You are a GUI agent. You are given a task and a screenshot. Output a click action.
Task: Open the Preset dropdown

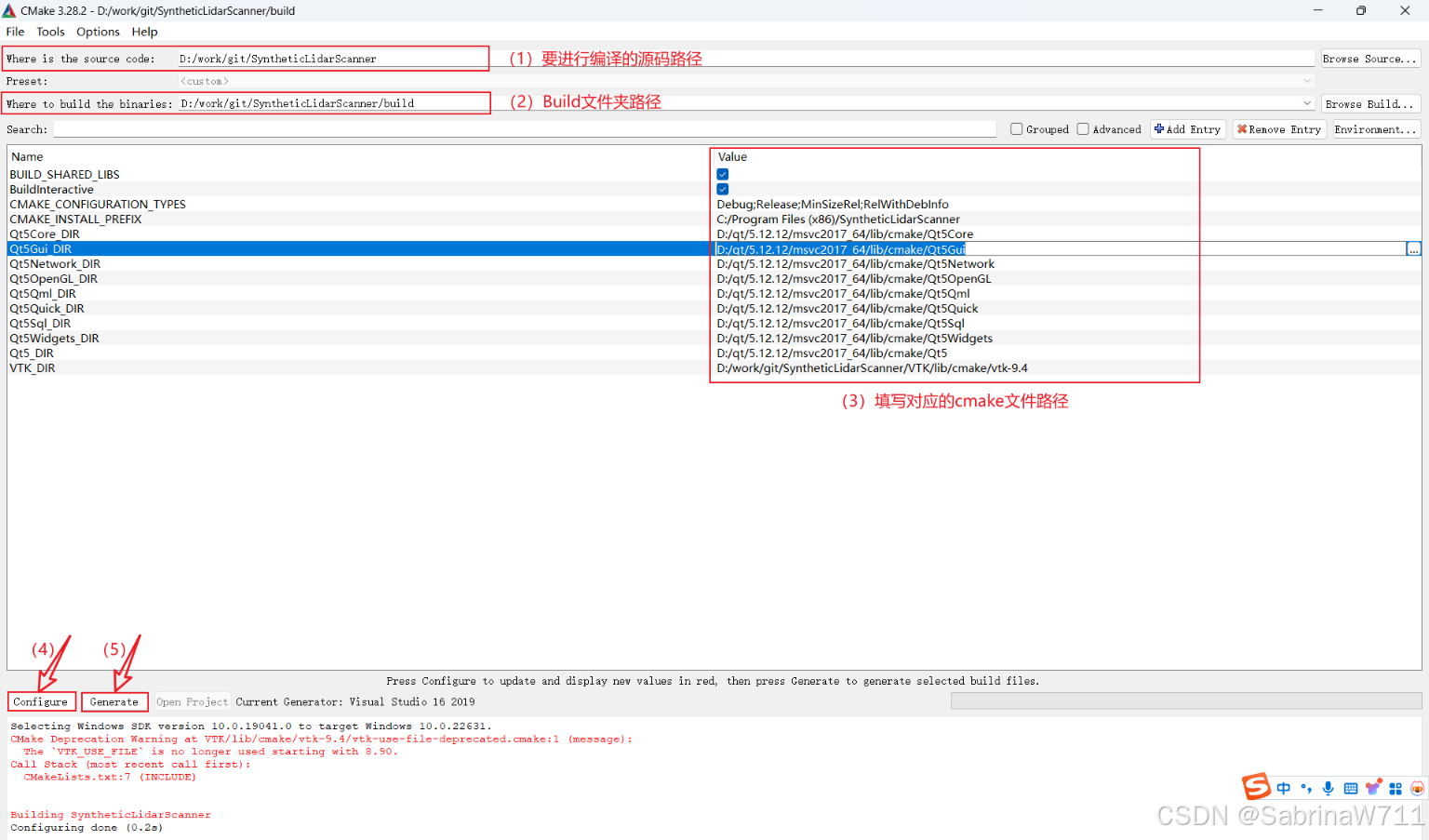pyautogui.click(x=1307, y=80)
